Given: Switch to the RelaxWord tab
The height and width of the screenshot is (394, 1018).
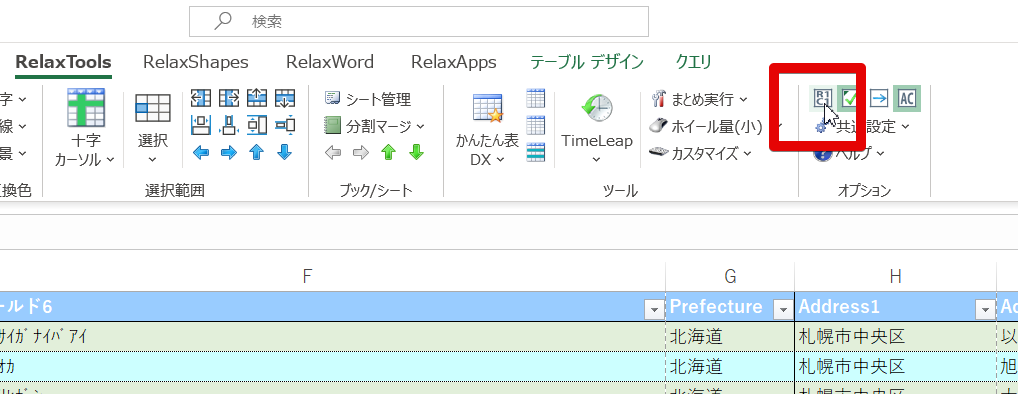Looking at the screenshot, I should pyautogui.click(x=330, y=62).
